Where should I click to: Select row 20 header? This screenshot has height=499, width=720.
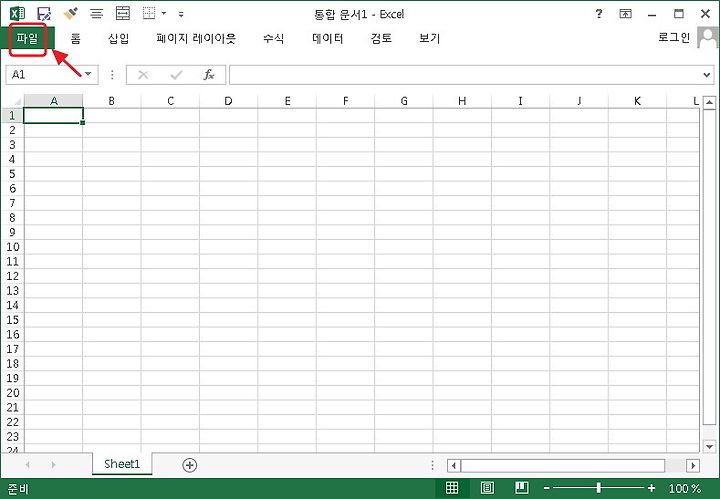click(12, 393)
